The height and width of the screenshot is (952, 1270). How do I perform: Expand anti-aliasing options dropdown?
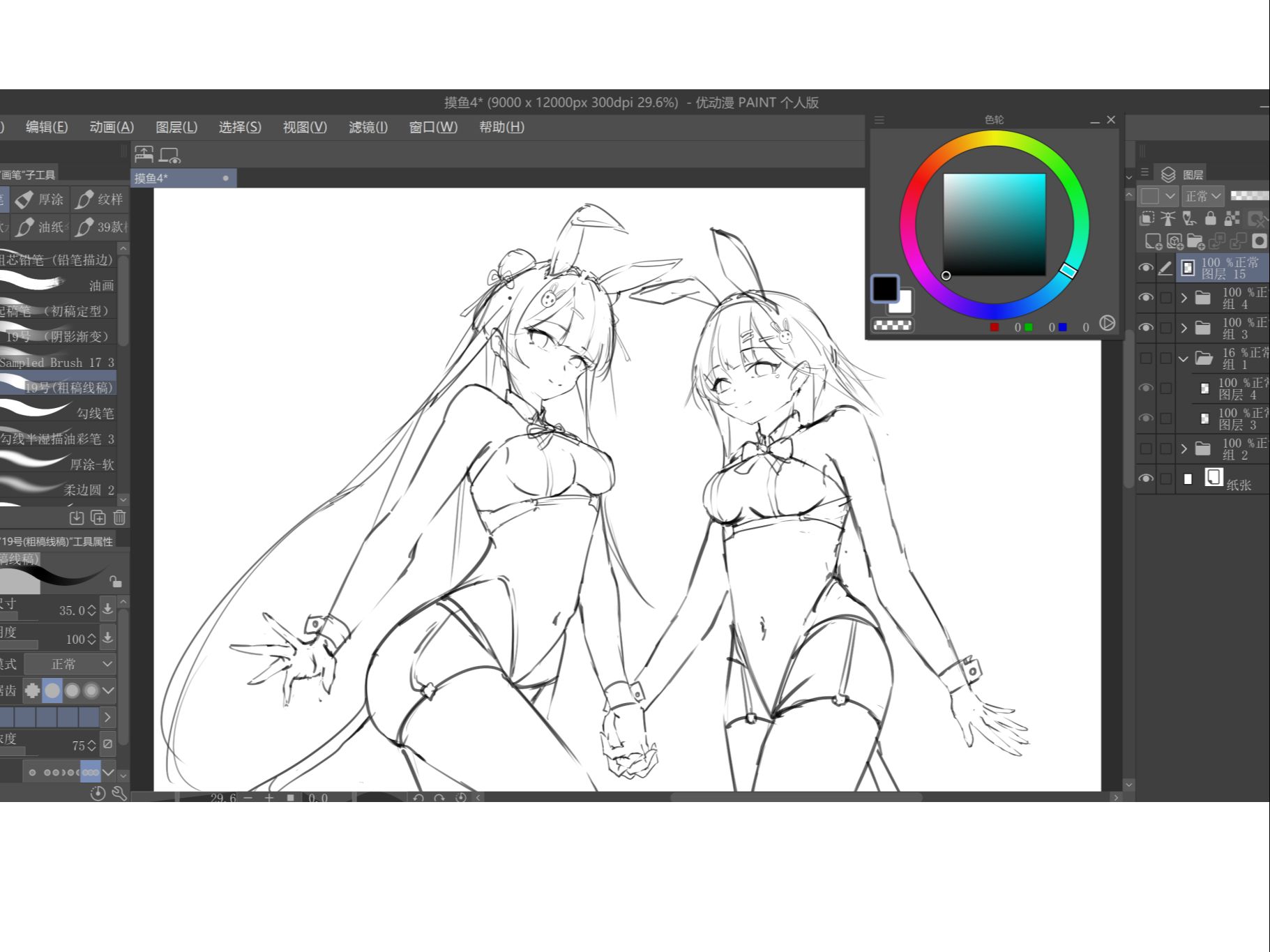coord(108,690)
